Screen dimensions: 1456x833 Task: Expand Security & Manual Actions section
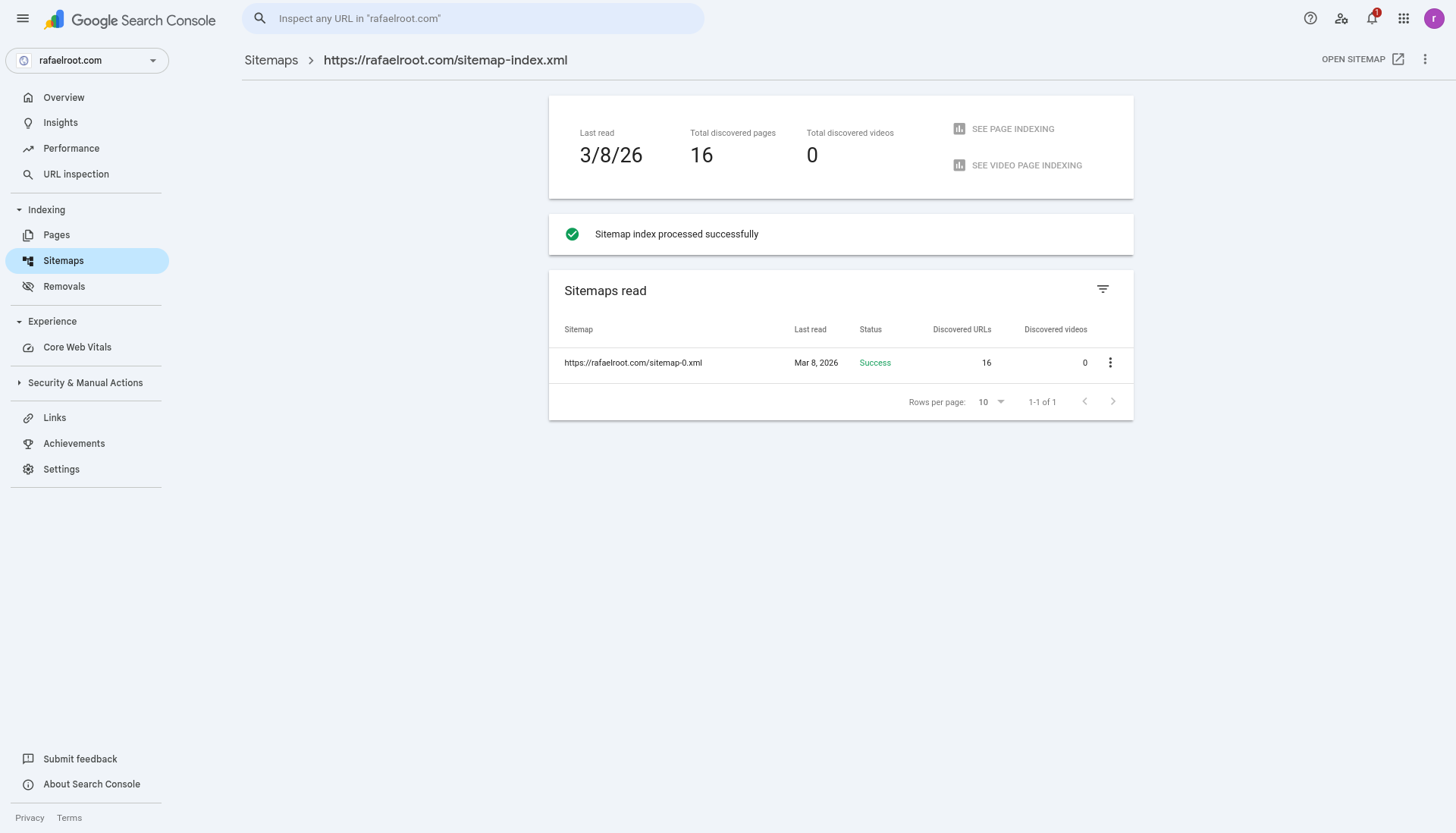click(85, 383)
